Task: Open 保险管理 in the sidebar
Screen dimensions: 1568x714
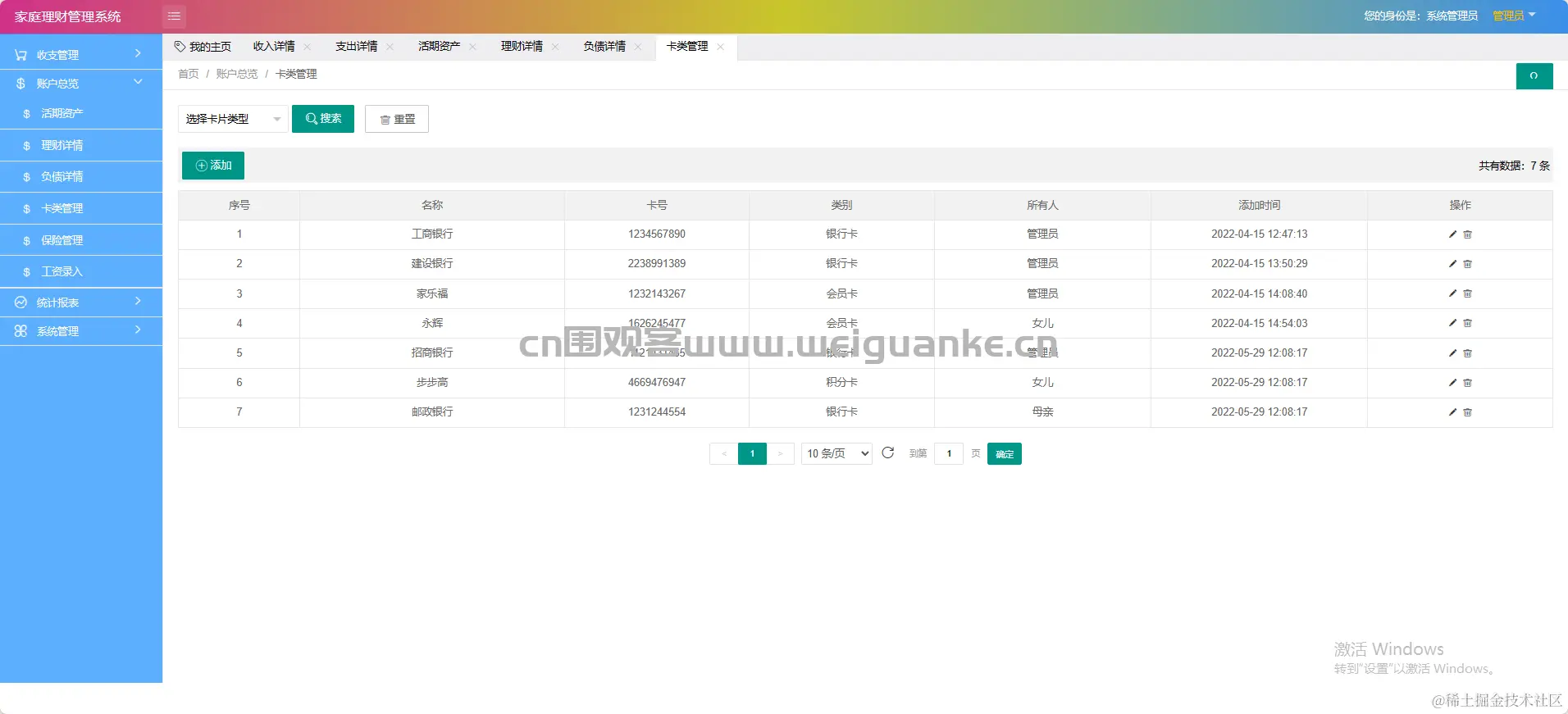Action: tap(81, 240)
